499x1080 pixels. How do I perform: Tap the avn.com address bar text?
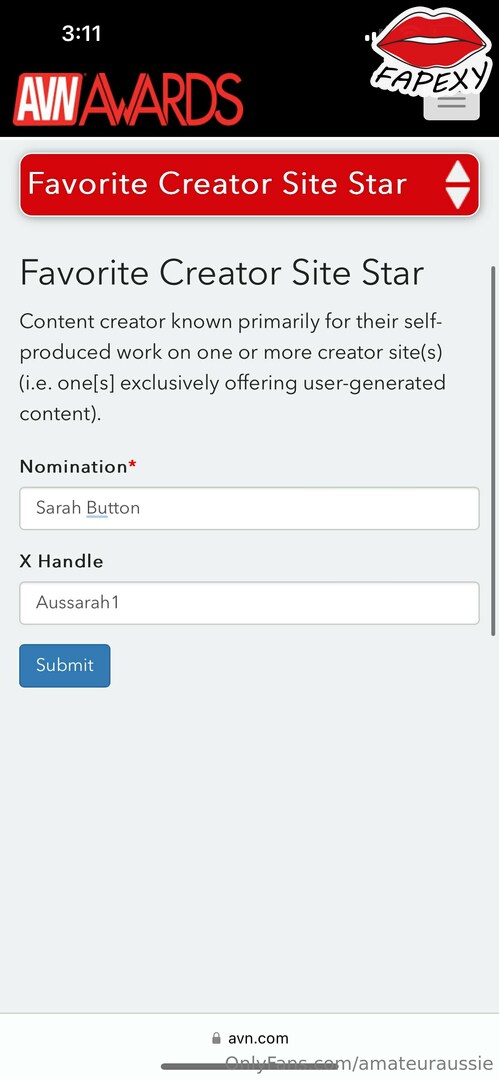(258, 1038)
